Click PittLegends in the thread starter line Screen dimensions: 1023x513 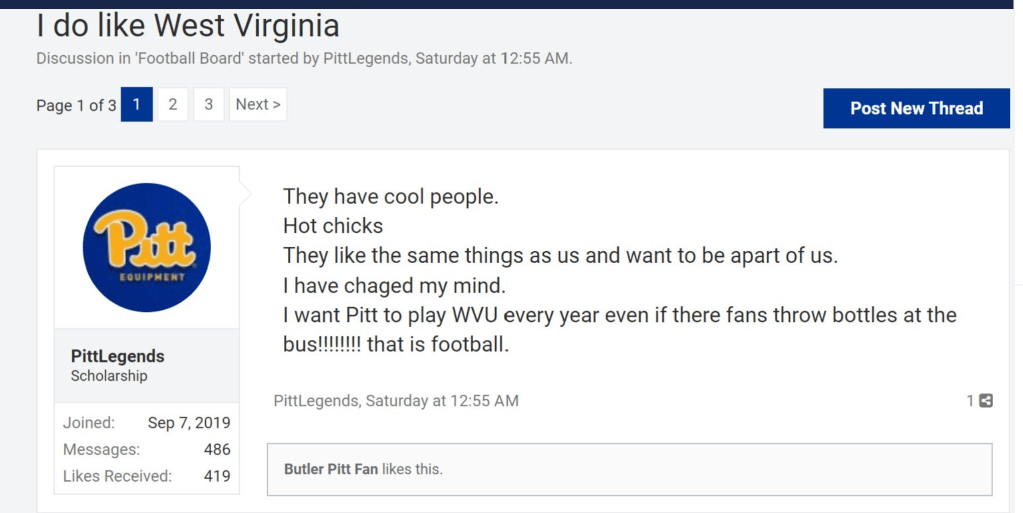coord(366,58)
